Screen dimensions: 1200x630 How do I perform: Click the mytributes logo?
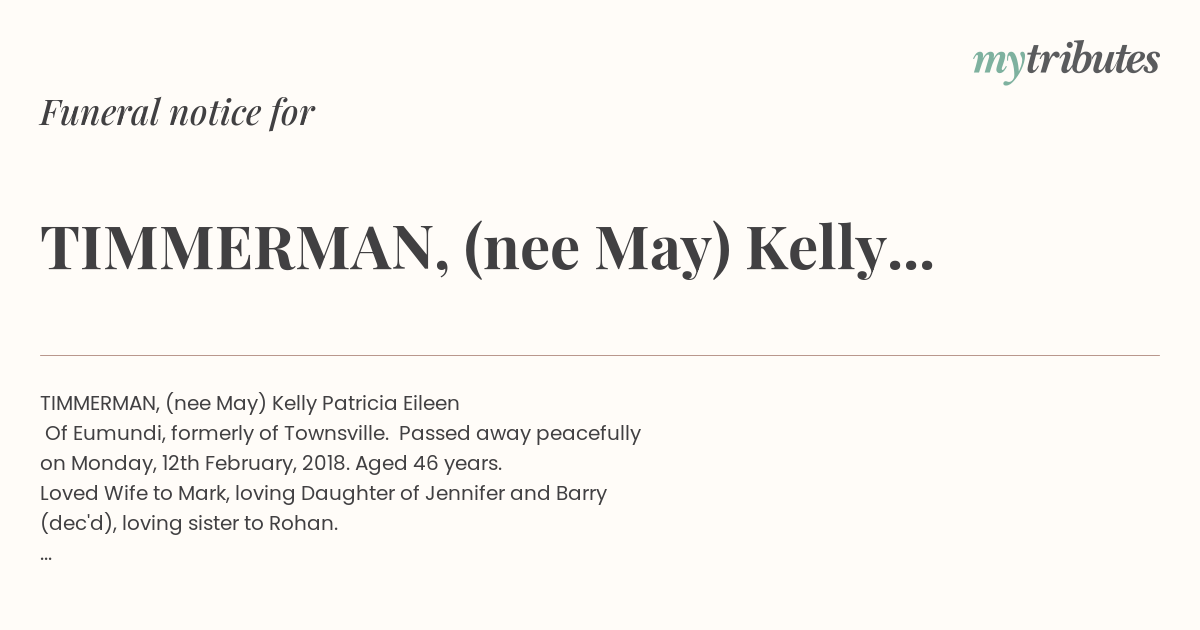(1066, 62)
